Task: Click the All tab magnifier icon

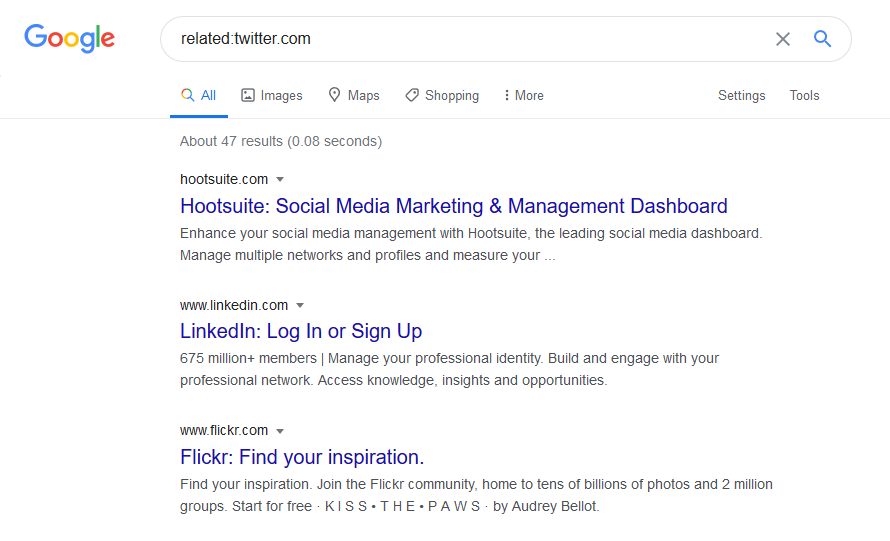Action: pyautogui.click(x=187, y=95)
